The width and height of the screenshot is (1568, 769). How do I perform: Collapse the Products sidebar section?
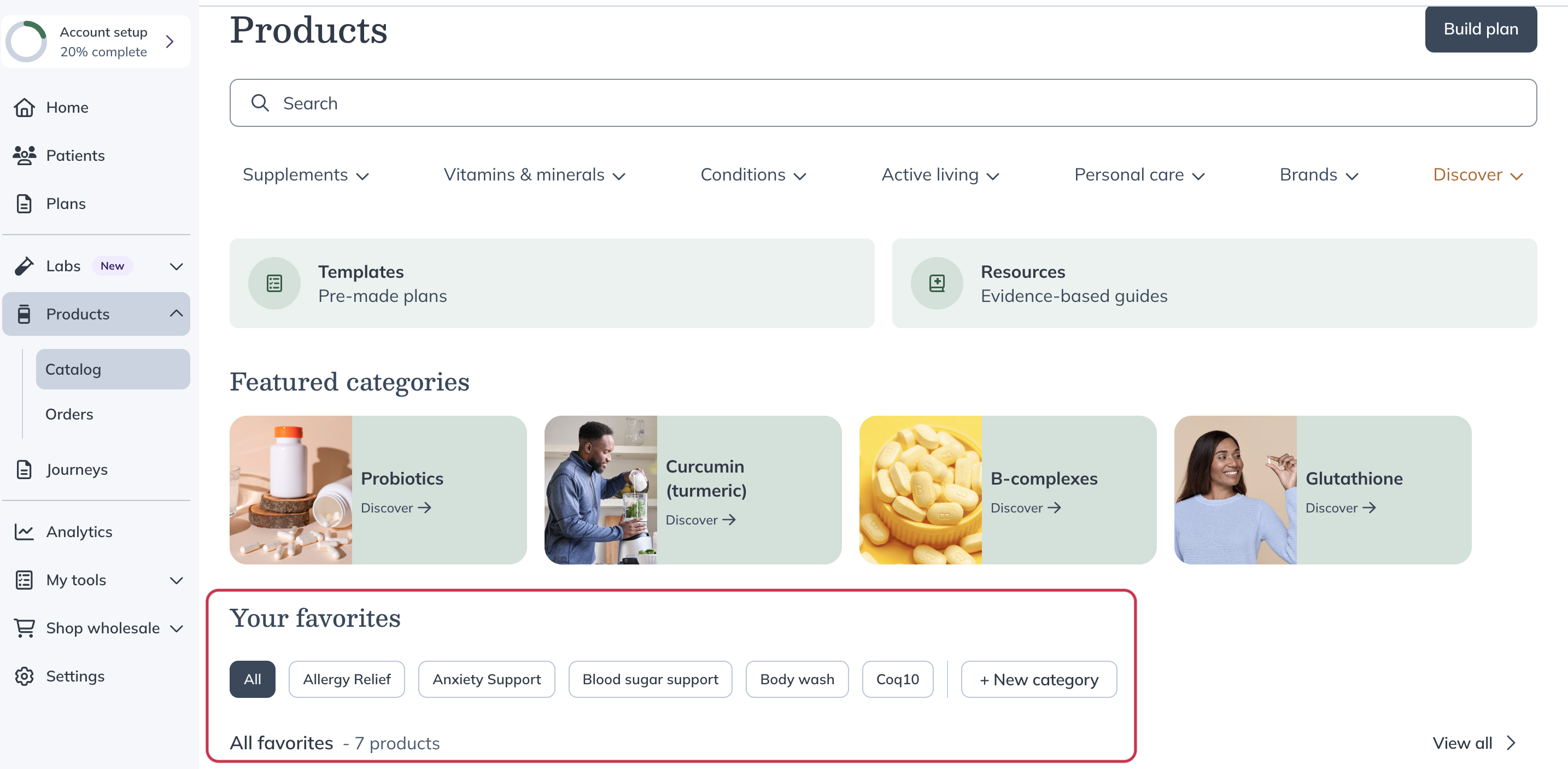176,313
